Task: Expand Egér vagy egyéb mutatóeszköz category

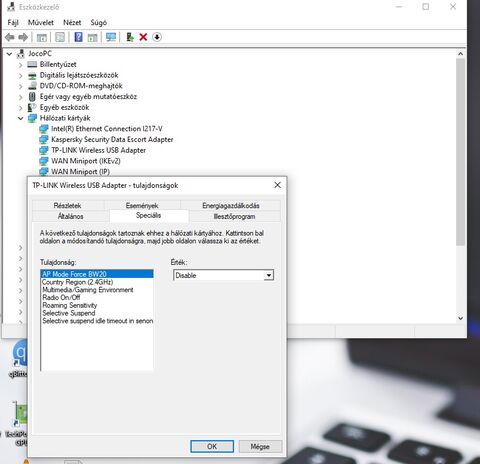Action: point(21,97)
